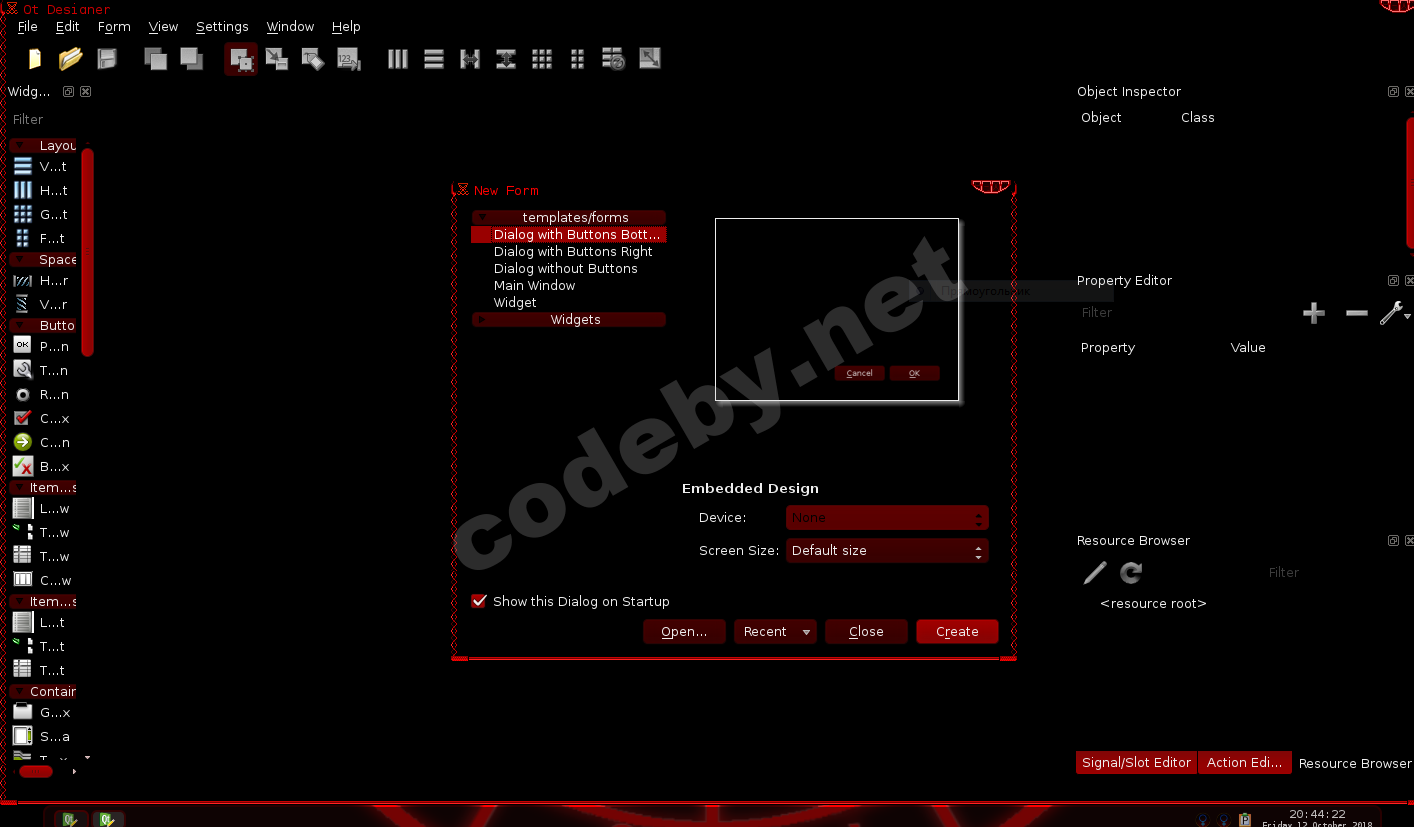Click Lay Out Horizontally in Splitter icon
Viewport: 1414px width, 827px height.
tap(470, 59)
